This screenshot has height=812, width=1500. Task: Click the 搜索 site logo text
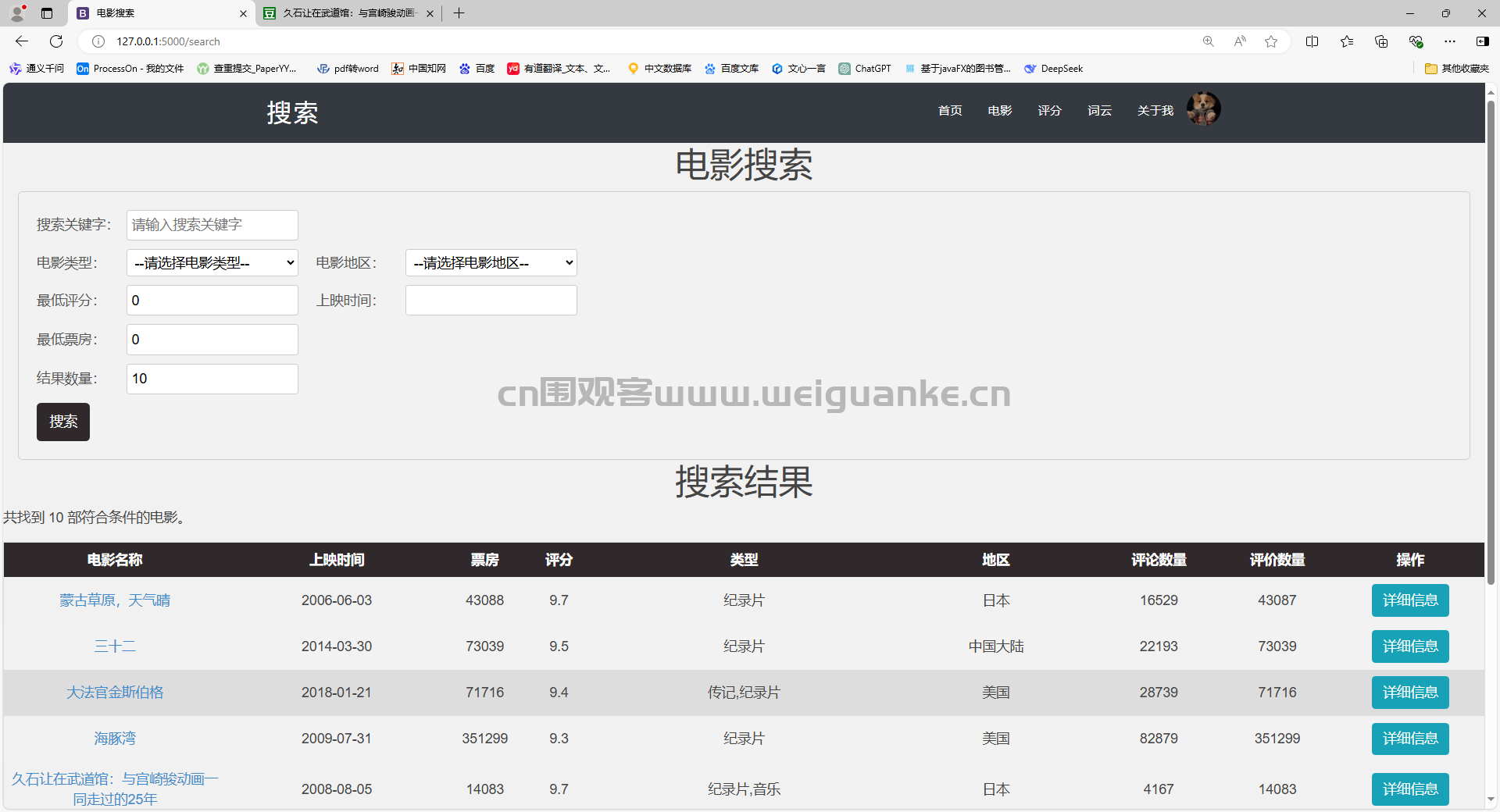coord(292,112)
